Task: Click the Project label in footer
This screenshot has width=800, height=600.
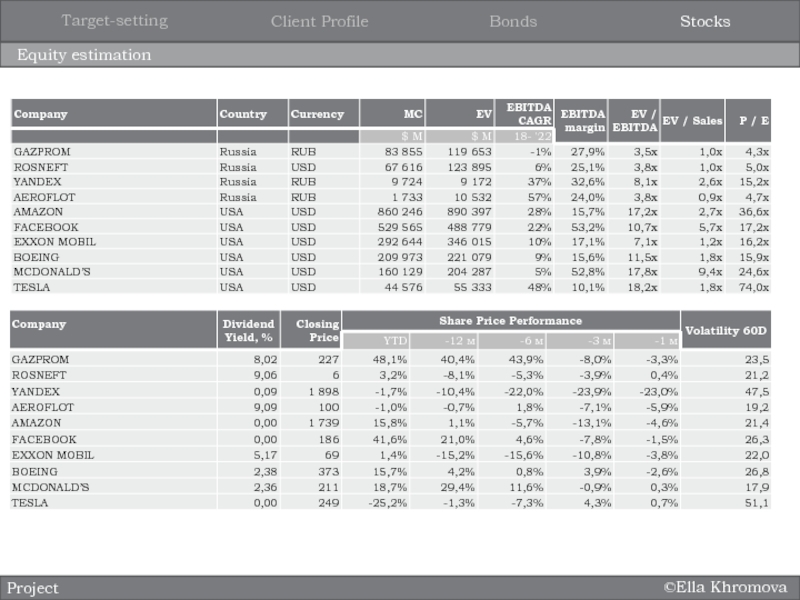Action: [33, 588]
